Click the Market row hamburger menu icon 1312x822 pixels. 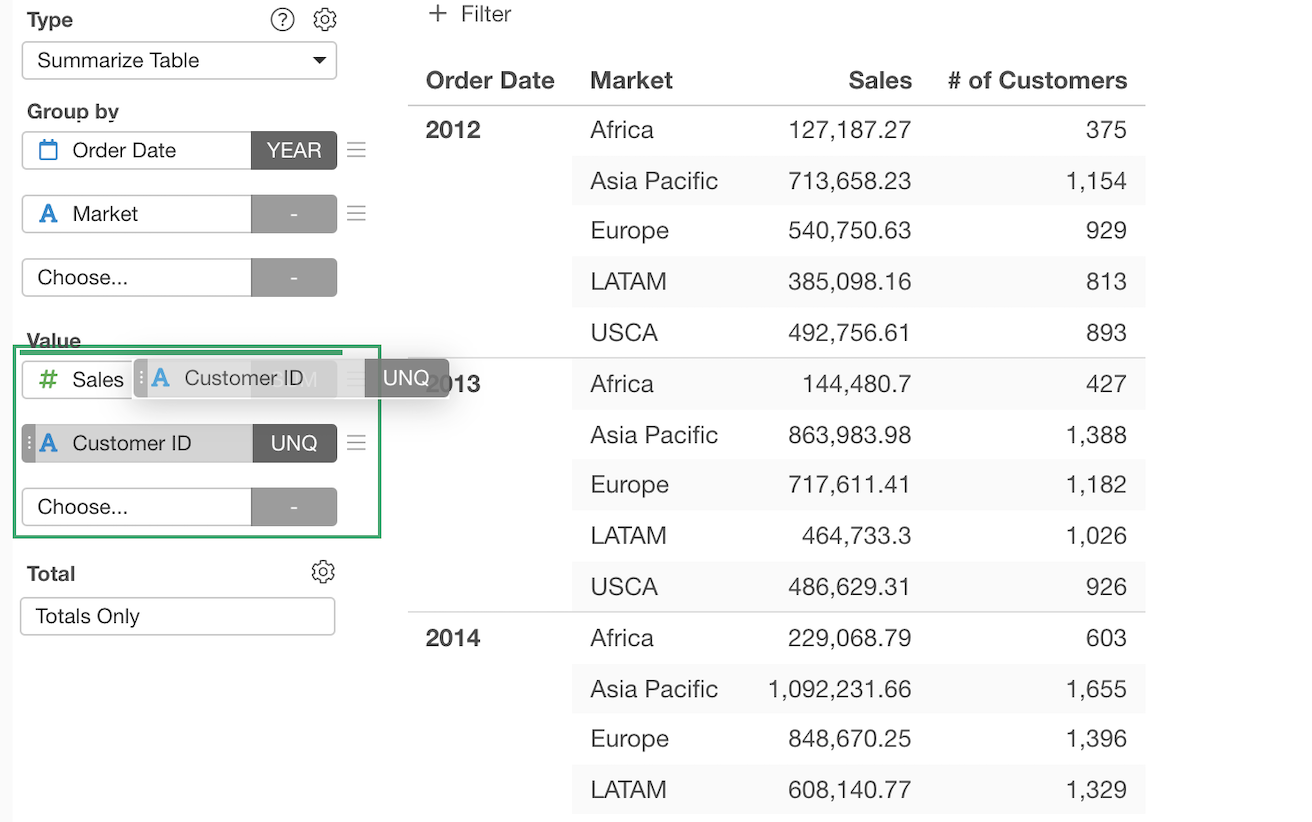click(356, 214)
